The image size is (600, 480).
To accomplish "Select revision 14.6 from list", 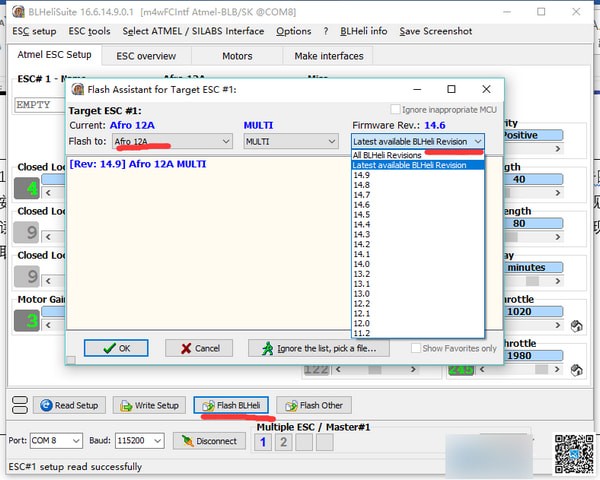I will [x=418, y=205].
